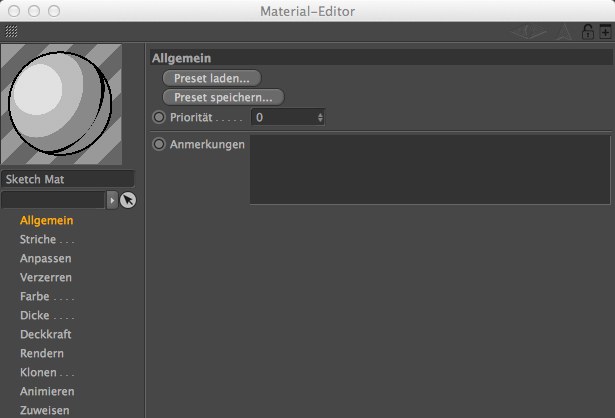Click the Sketch Mat name field
The width and height of the screenshot is (615, 418).
[67, 179]
